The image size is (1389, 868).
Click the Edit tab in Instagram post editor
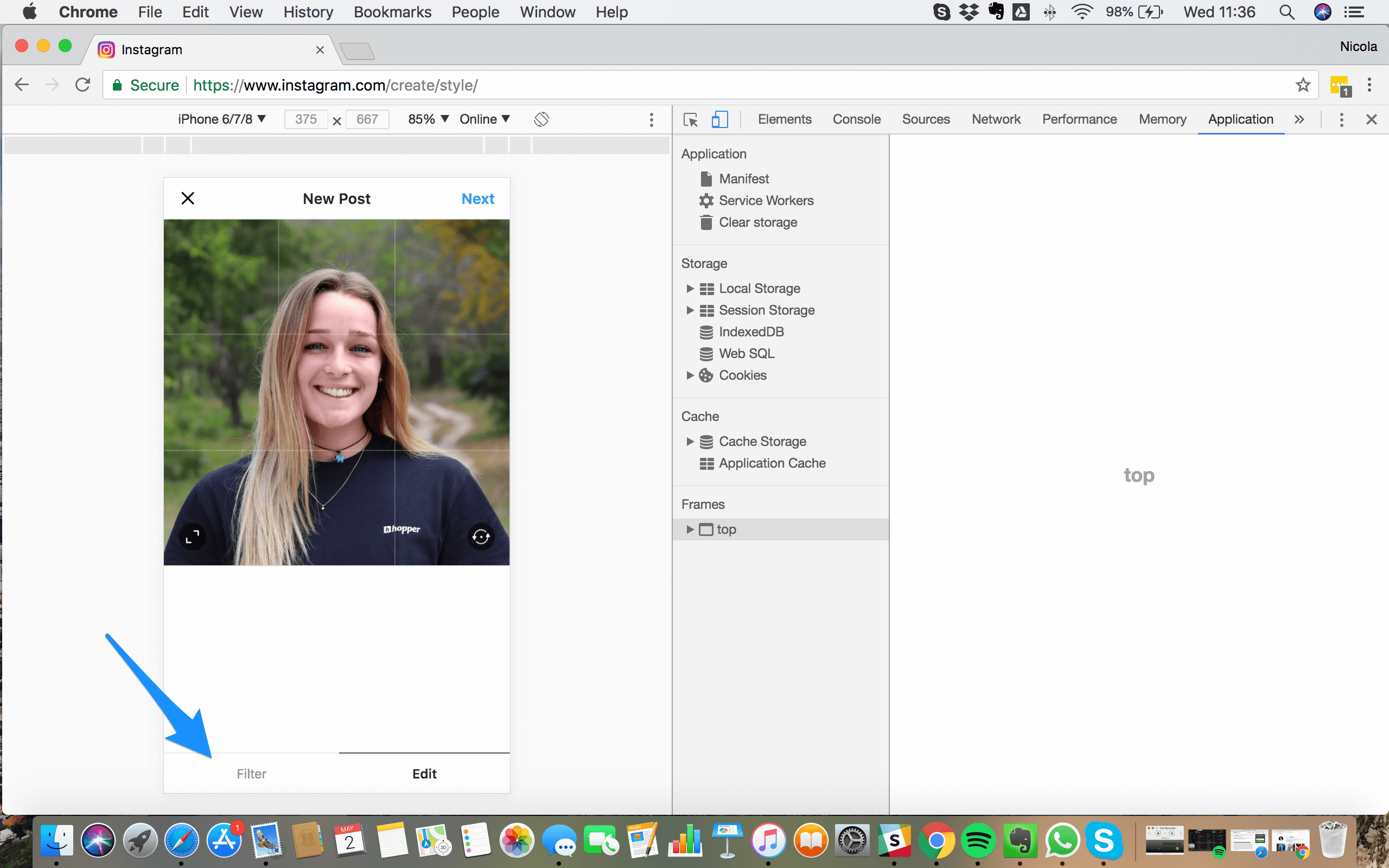423,773
